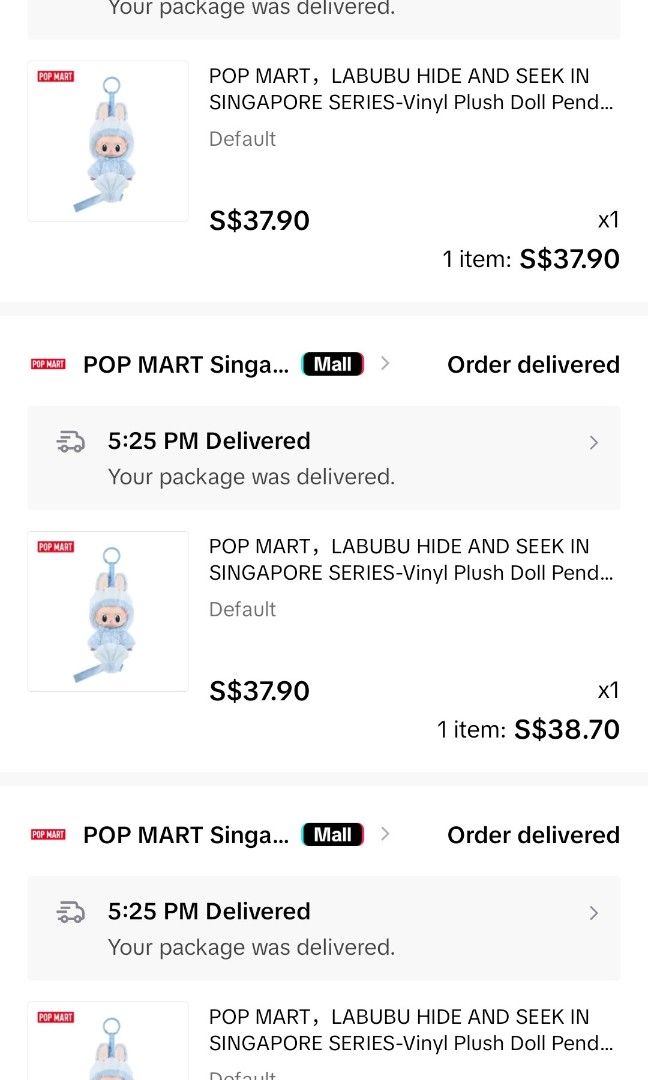
Task: Expand seller page arrow beside first POP MART Singa...
Action: click(x=385, y=364)
